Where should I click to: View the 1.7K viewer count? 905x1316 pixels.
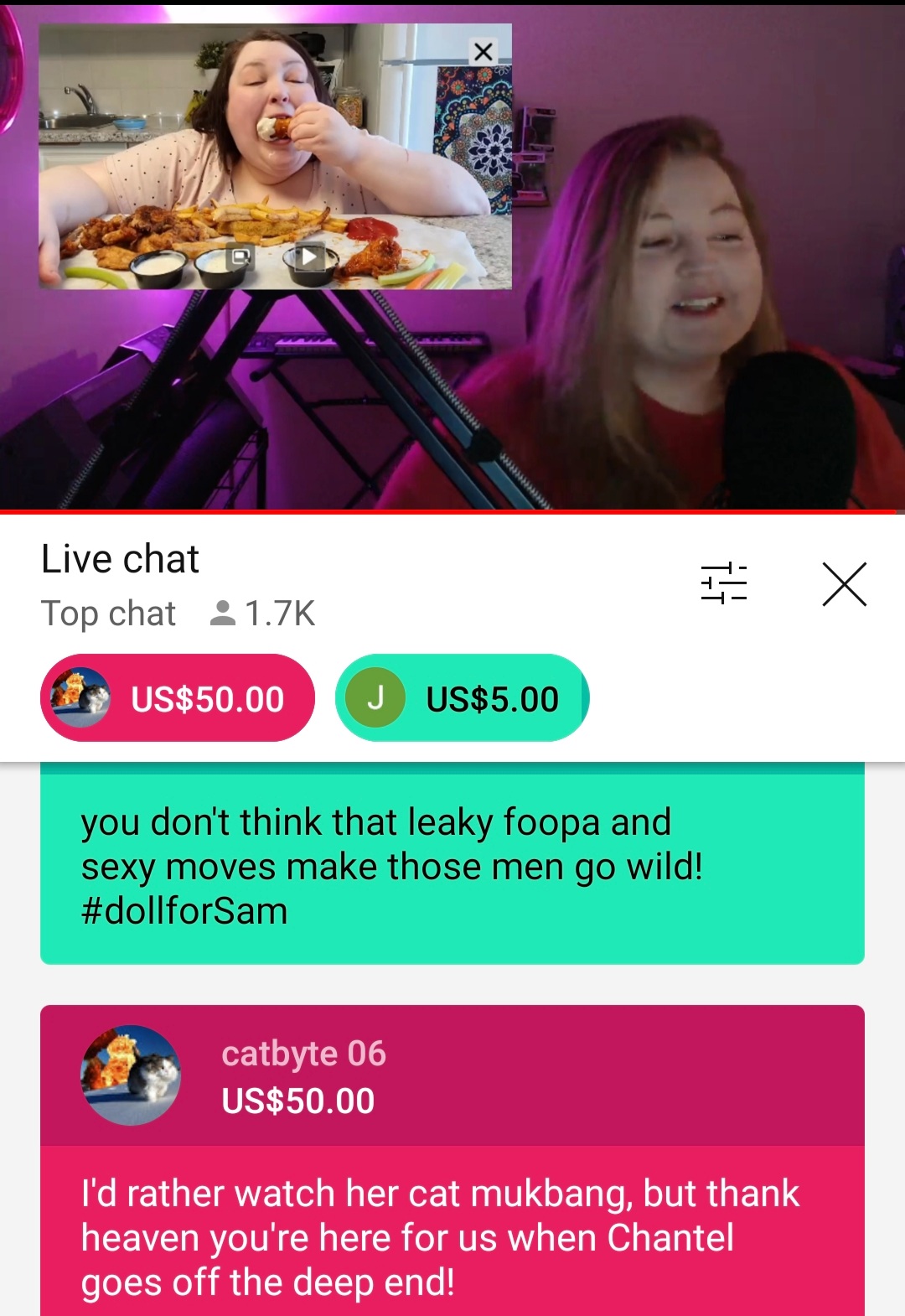click(x=262, y=614)
